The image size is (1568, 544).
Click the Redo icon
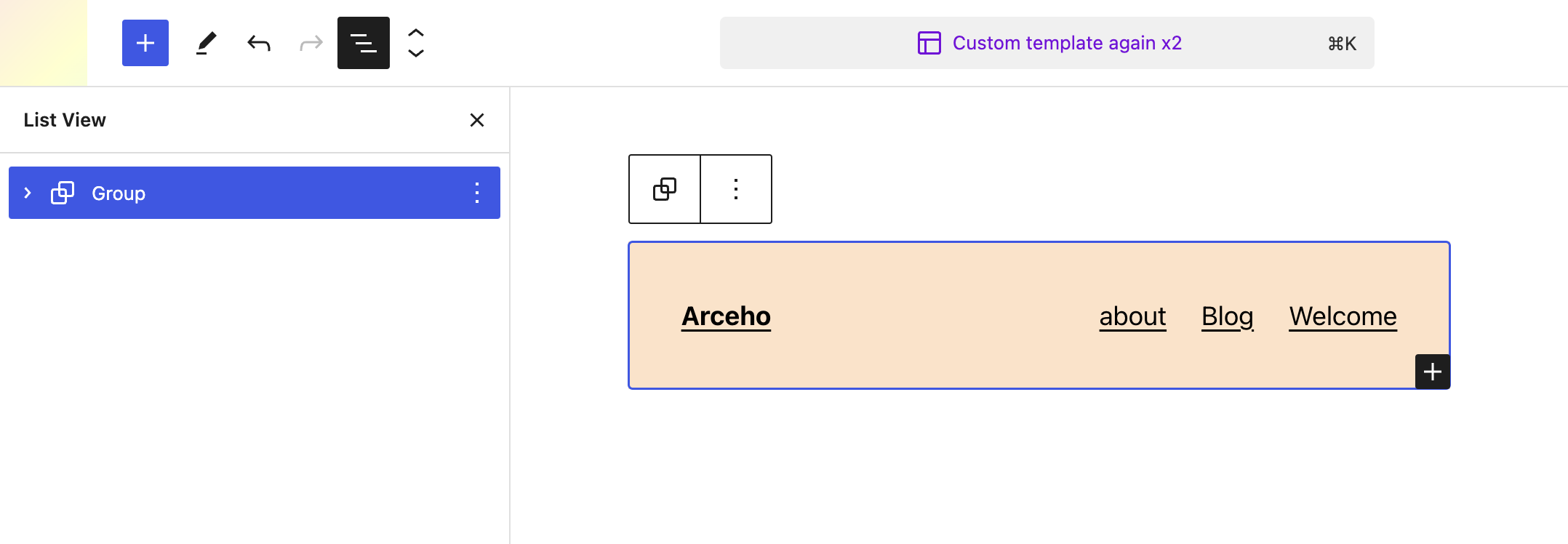pos(311,43)
